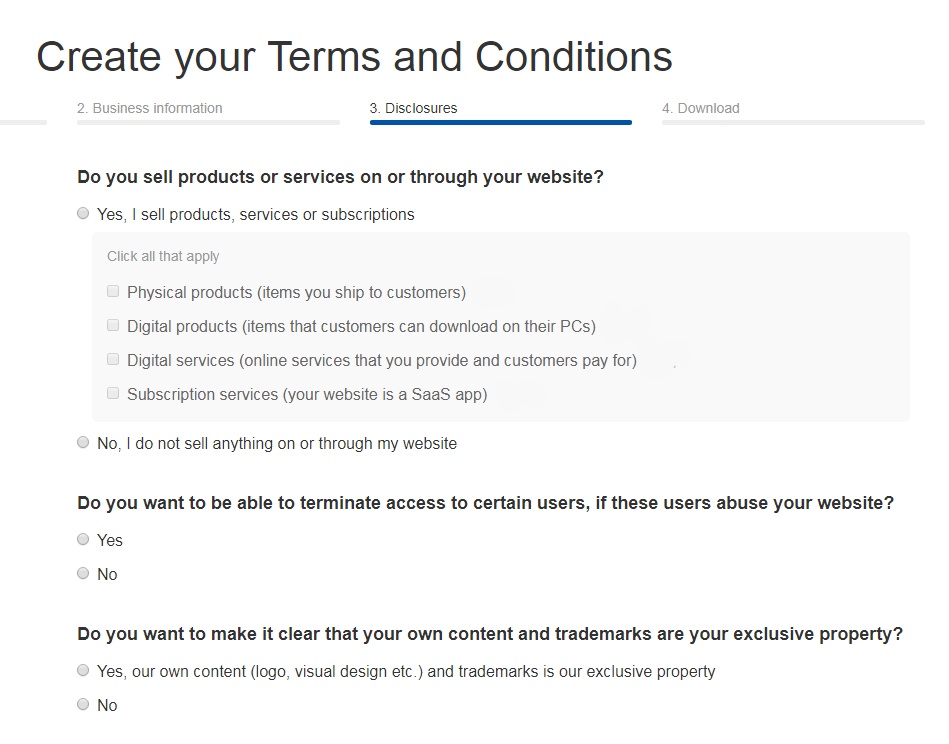Screen dimensions: 949x744
Task: Toggle the Digital products checkbox on
Action: tap(113, 324)
